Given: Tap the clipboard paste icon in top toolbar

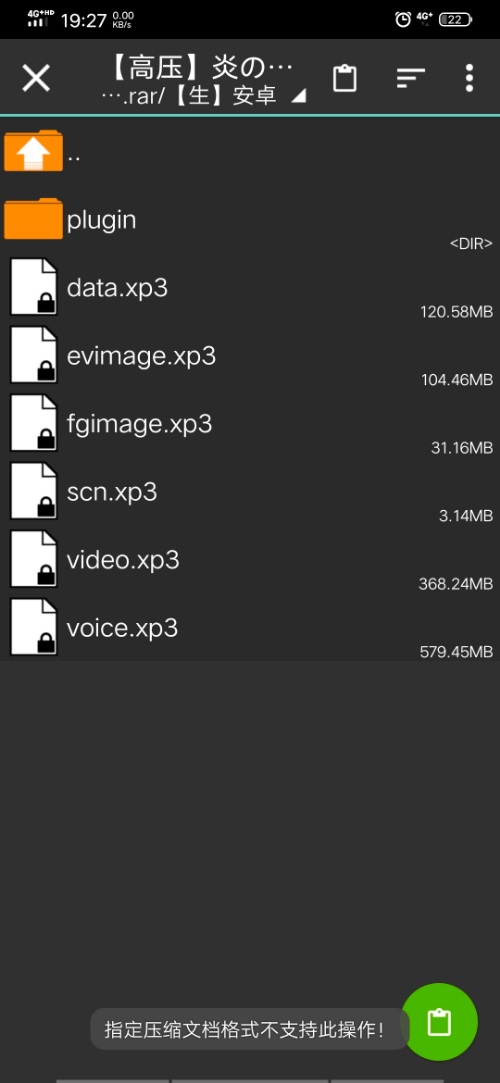Looking at the screenshot, I should (x=344, y=78).
